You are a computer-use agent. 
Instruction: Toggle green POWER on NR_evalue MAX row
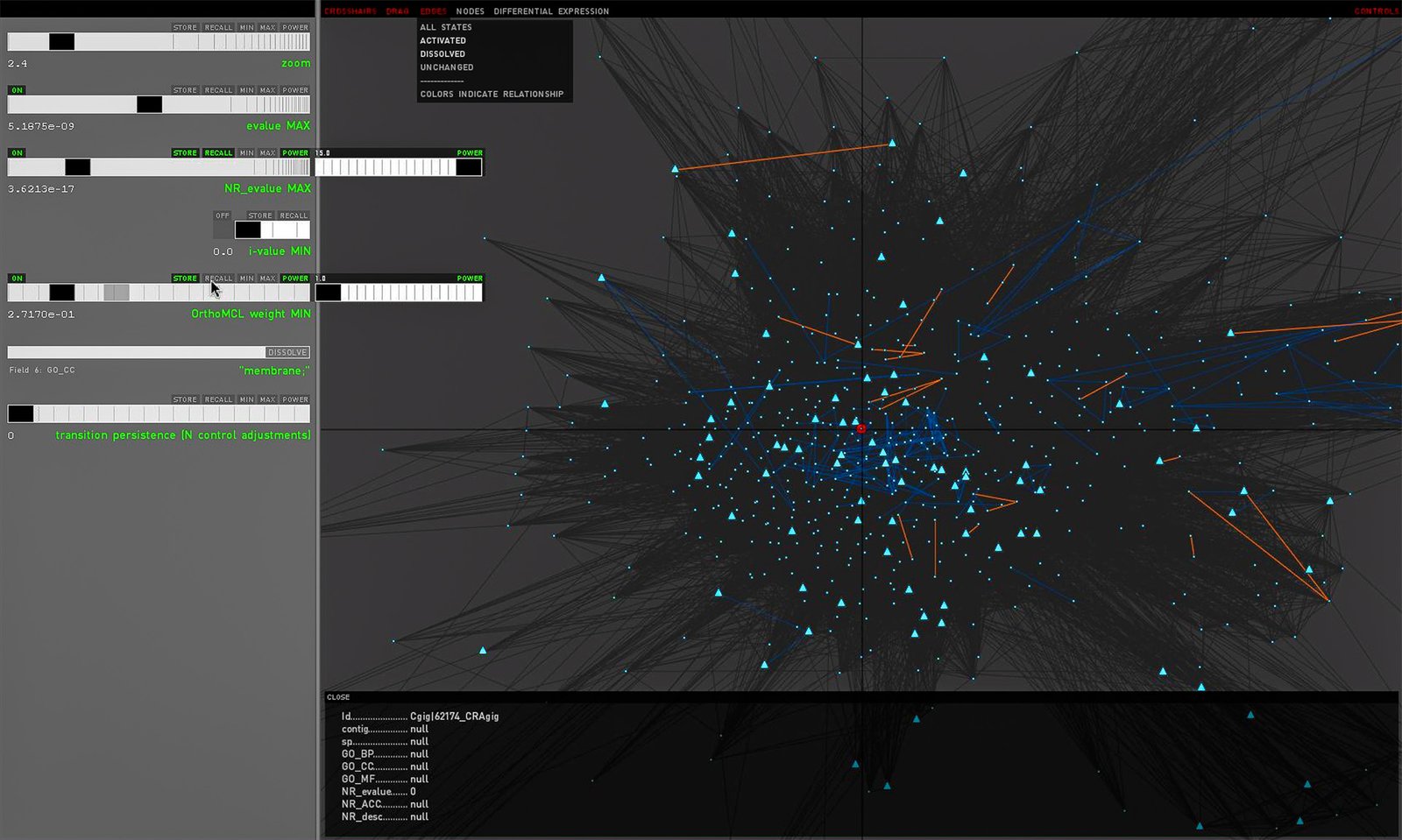pyautogui.click(x=295, y=152)
